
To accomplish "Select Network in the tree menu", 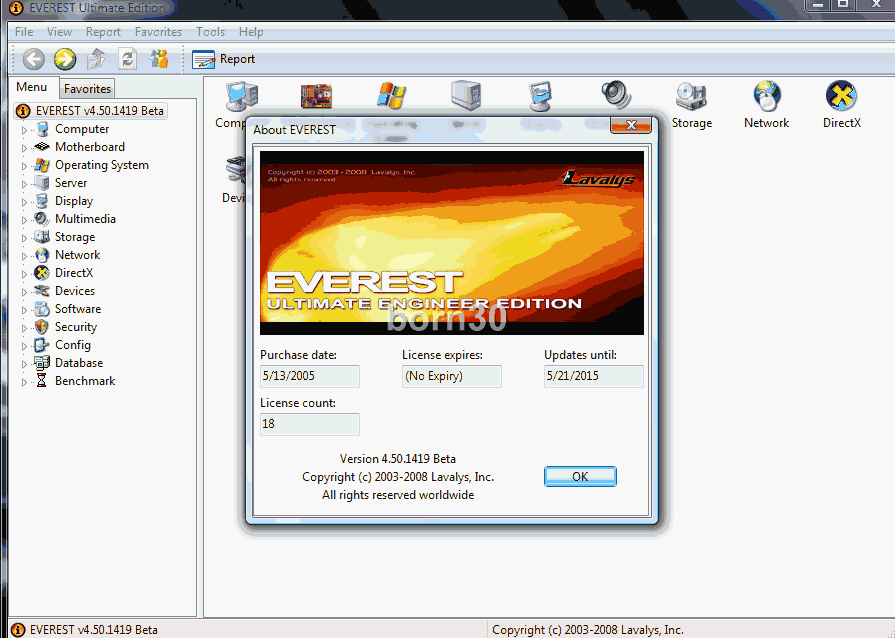I will click(77, 255).
